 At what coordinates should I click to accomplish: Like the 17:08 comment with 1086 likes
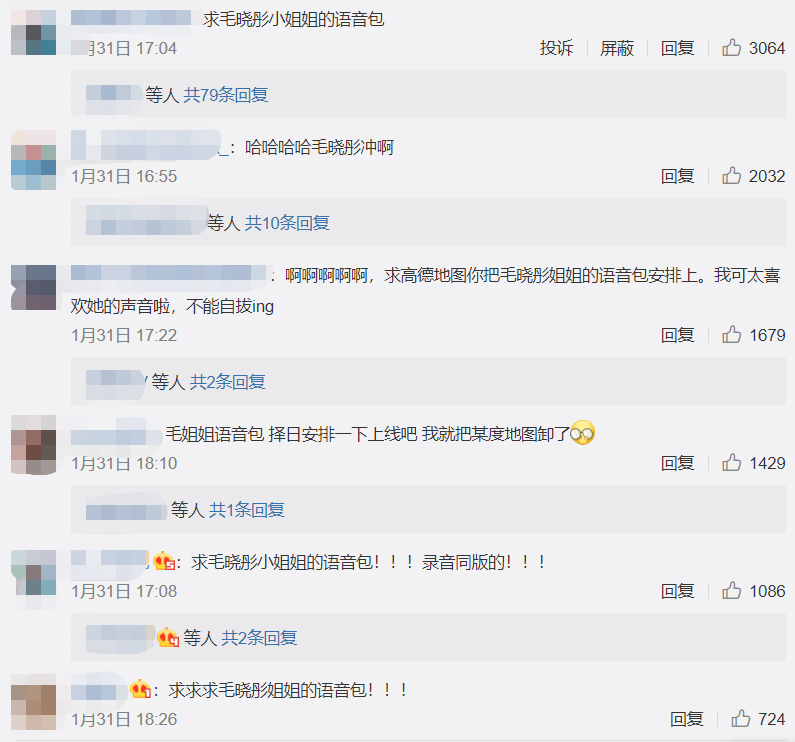[732, 590]
